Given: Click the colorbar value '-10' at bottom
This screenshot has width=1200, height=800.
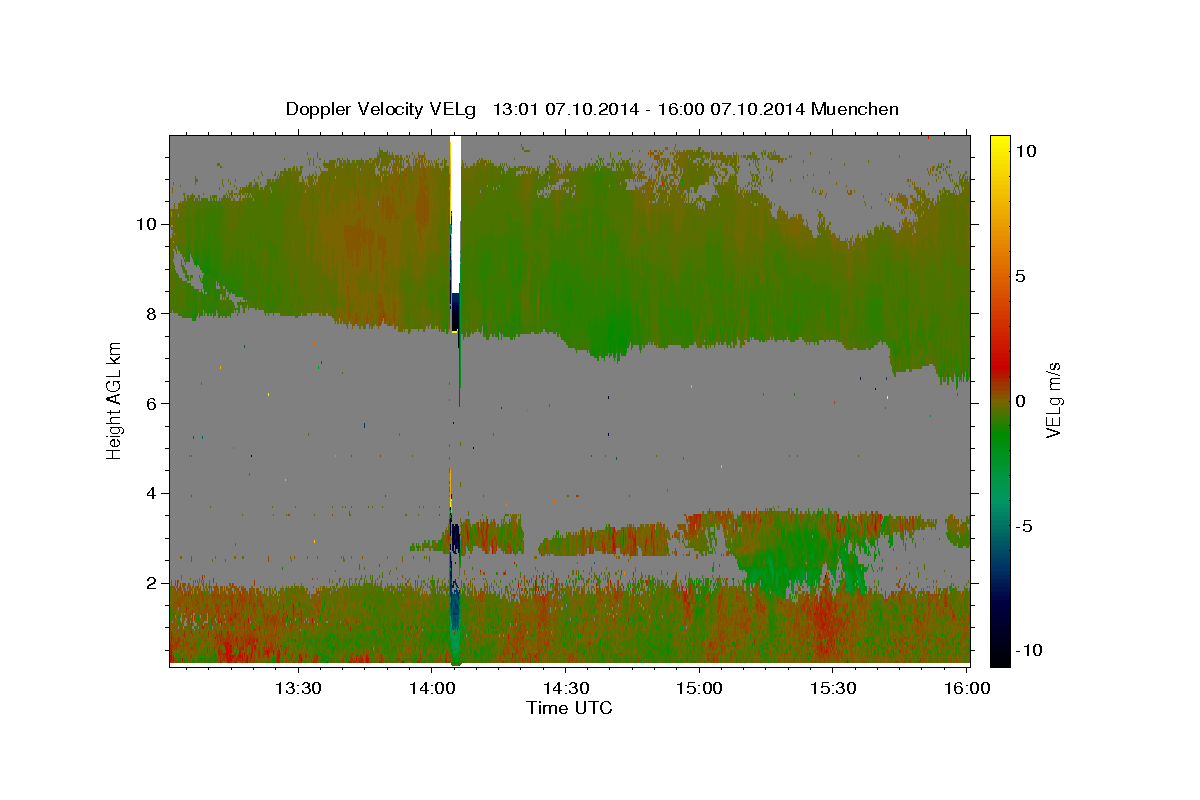Looking at the screenshot, I should click(x=1028, y=651).
